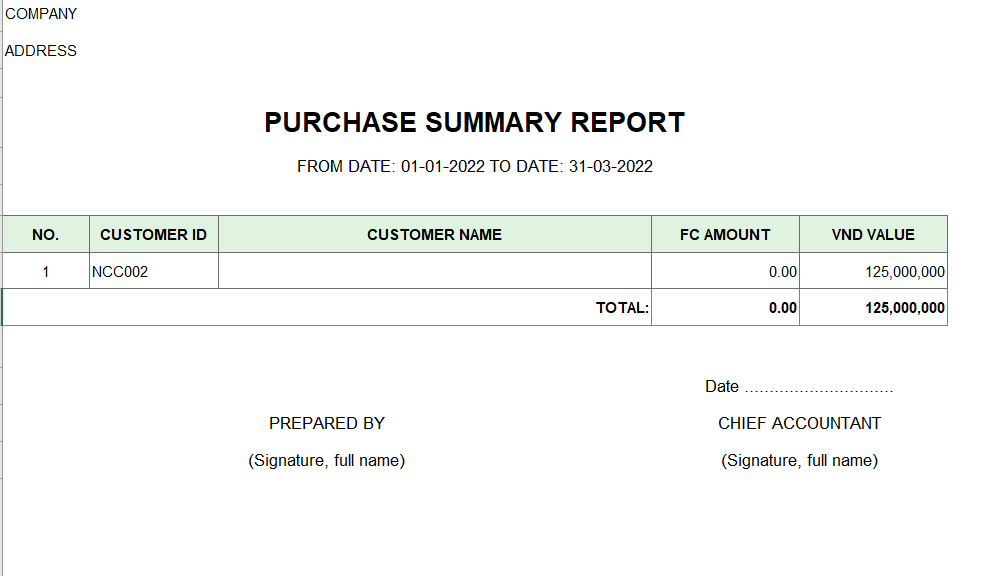Viewport: 985px width, 576px height.
Task: Select the bold total 125,000,000 cell
Action: point(873,308)
